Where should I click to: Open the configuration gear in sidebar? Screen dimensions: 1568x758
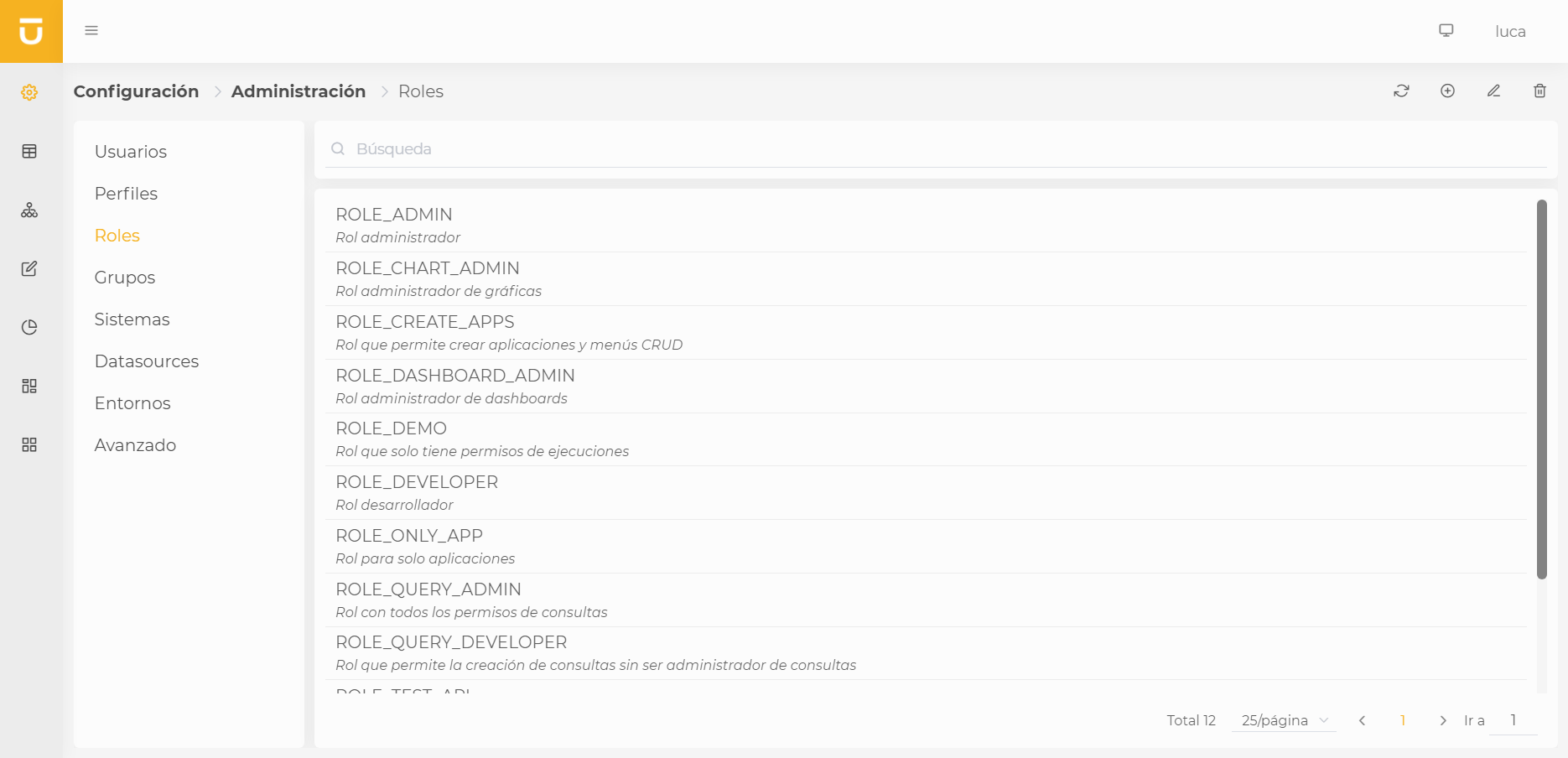[x=29, y=92]
